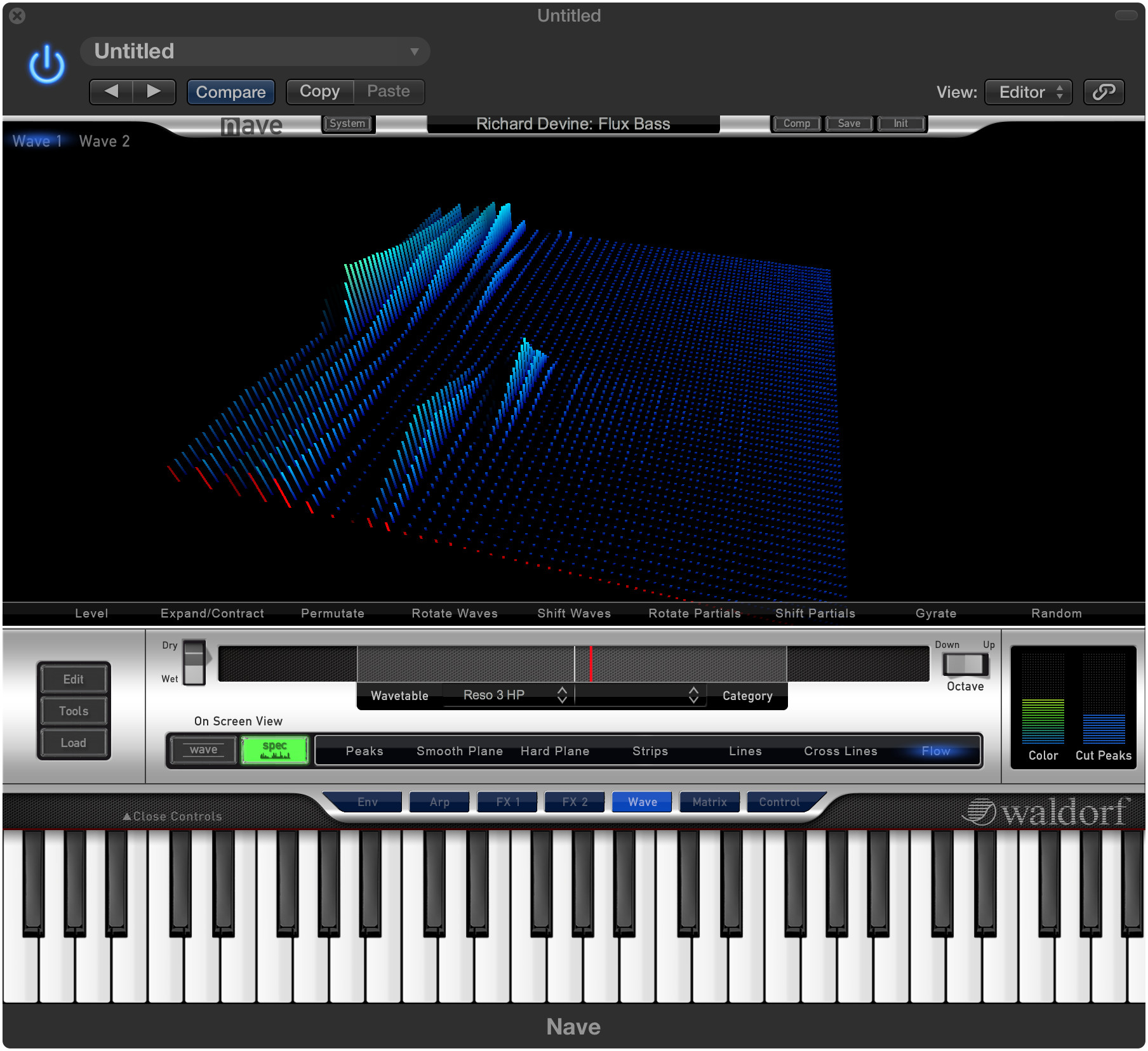Go to next preset arrow

tap(154, 91)
